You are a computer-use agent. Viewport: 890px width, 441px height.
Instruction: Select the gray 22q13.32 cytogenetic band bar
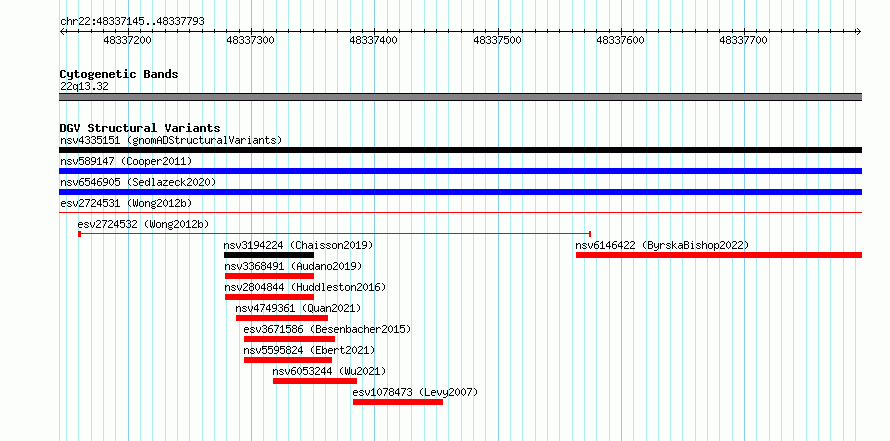click(460, 97)
